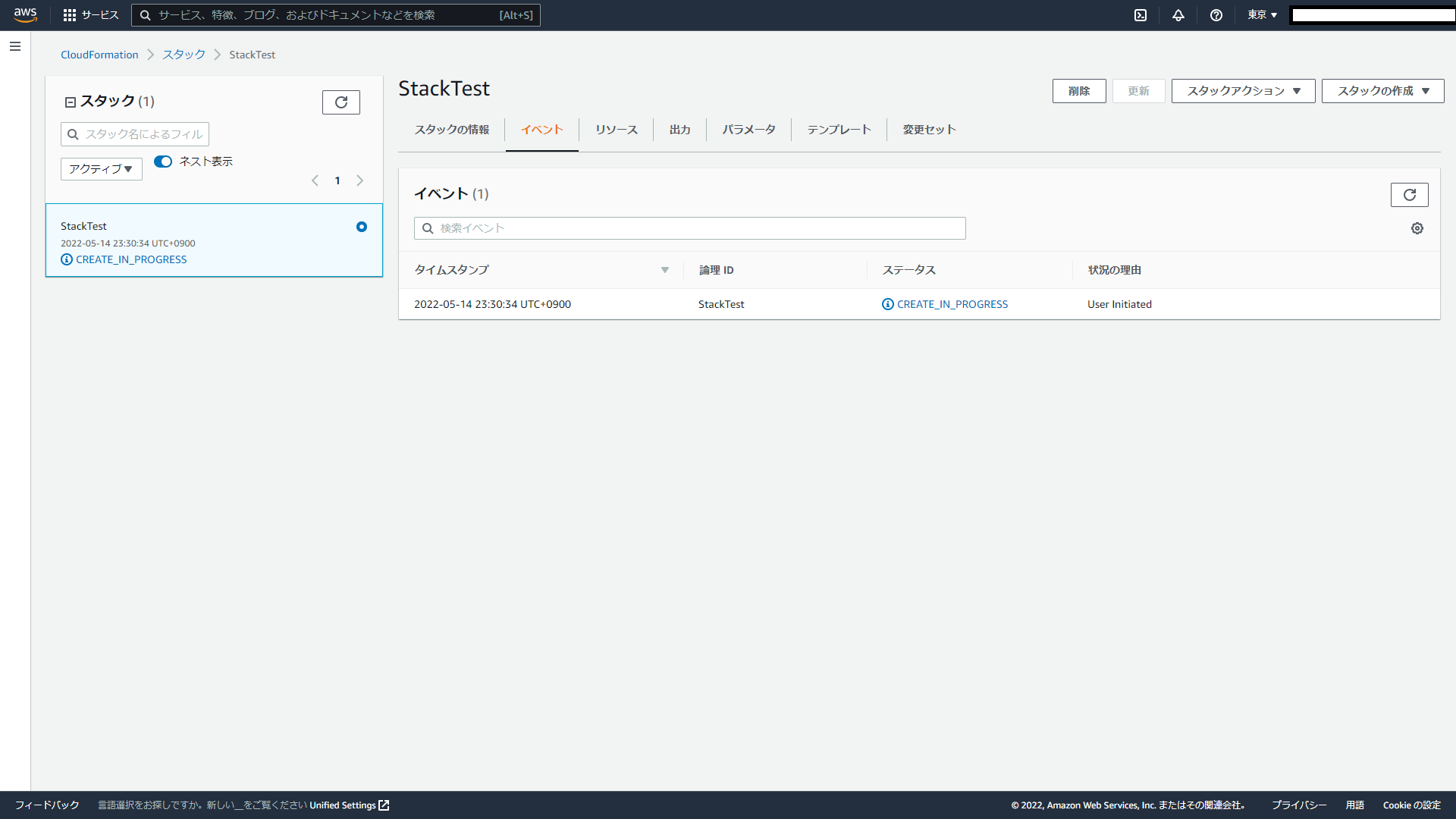The height and width of the screenshot is (819, 1456).
Task: Select the StackTest radio button
Action: pyautogui.click(x=362, y=227)
